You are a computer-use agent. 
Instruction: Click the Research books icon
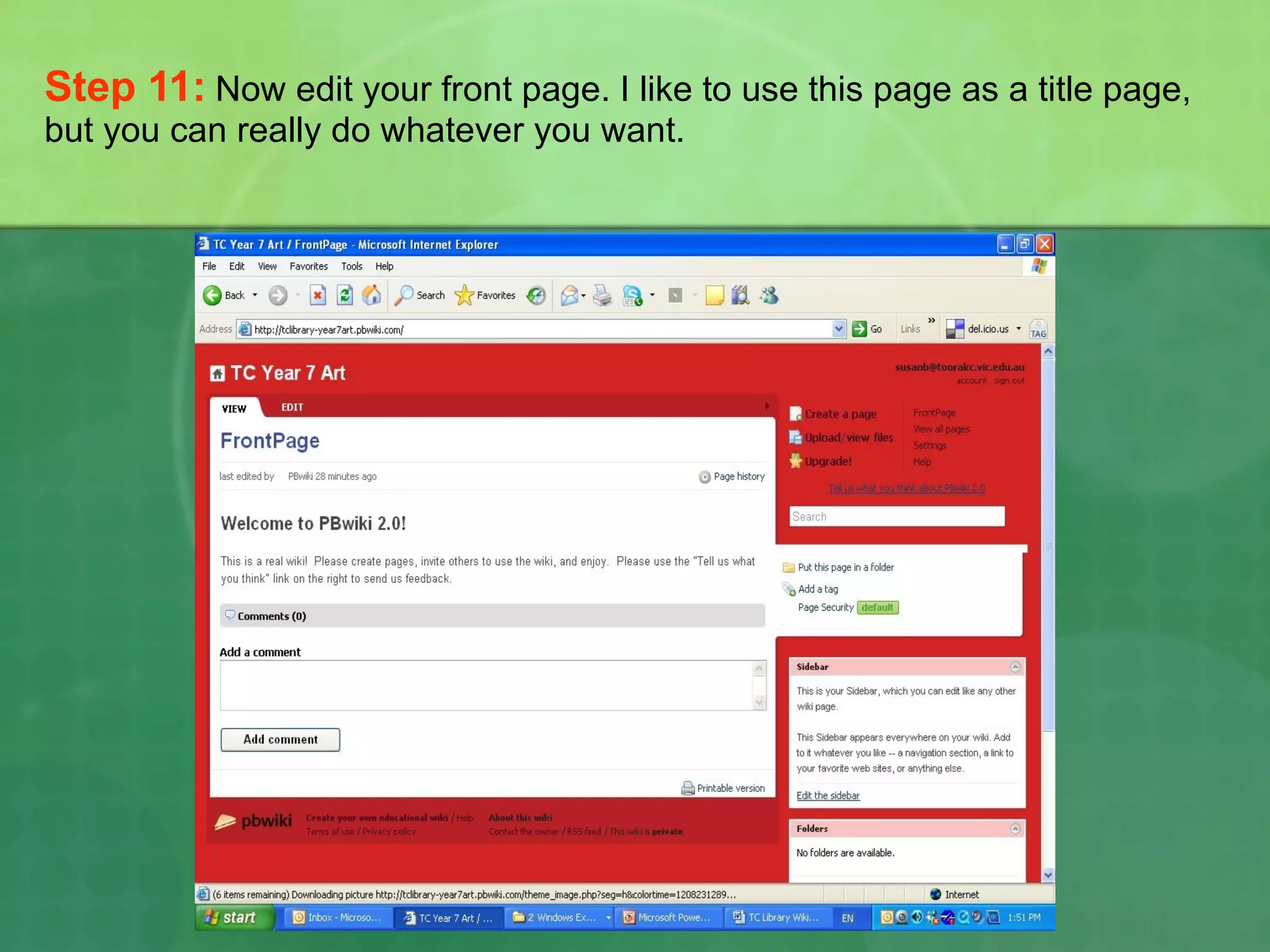740,295
